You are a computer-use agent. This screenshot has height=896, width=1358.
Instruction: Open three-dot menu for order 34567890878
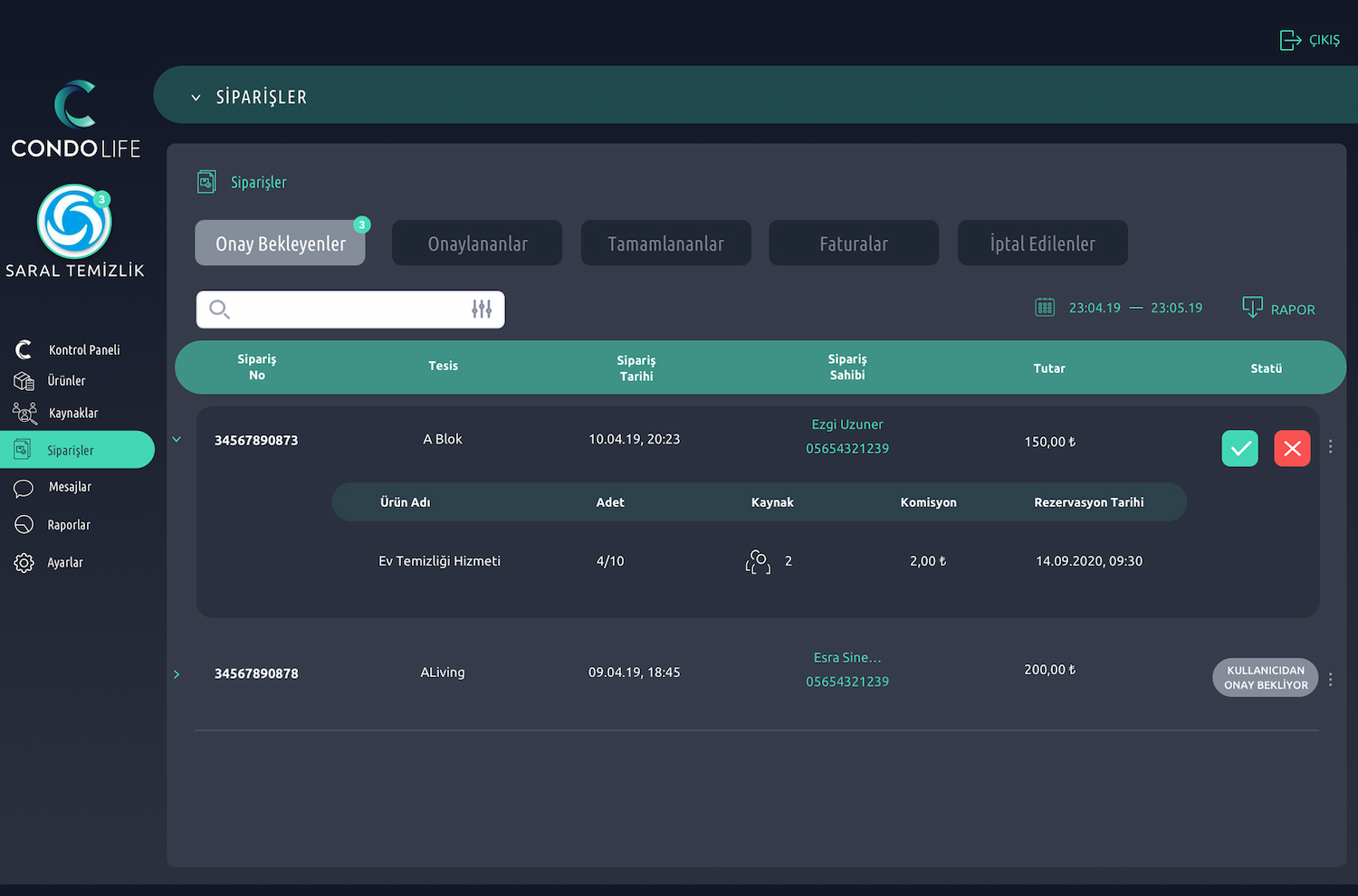pyautogui.click(x=1330, y=679)
